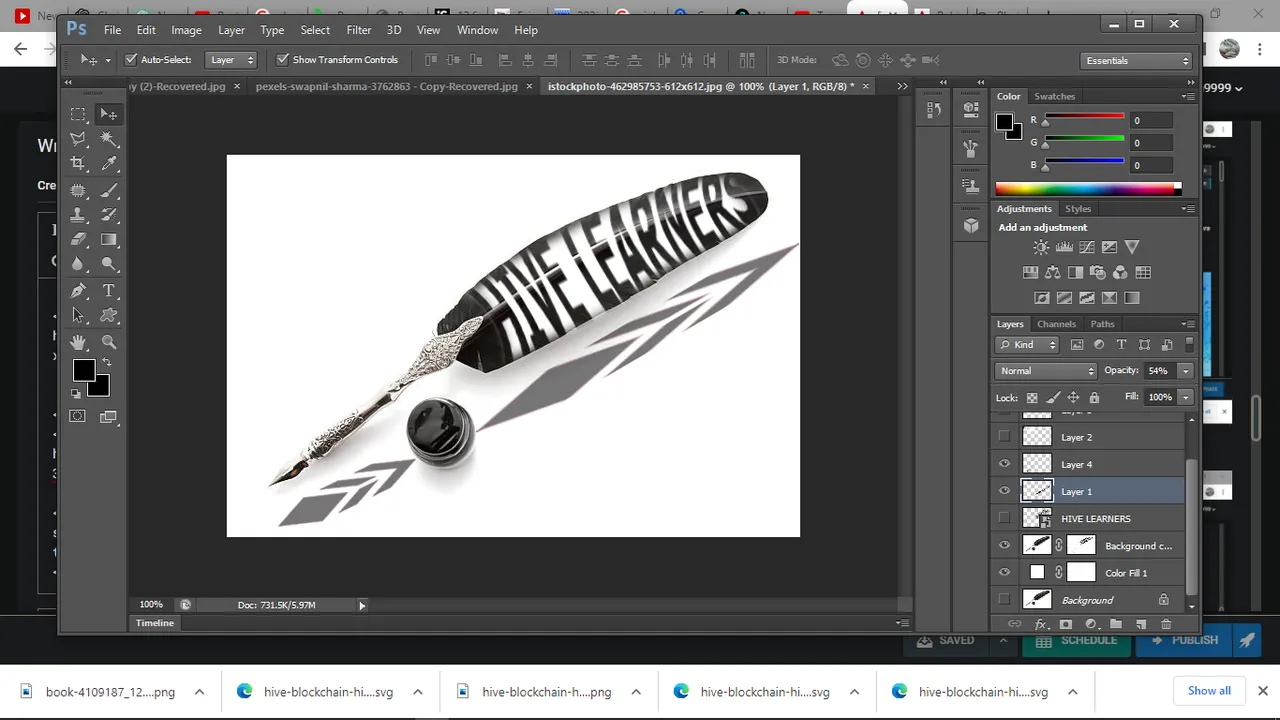This screenshot has height=720, width=1280.
Task: Select the Rectangular Marquee tool
Action: [x=78, y=114]
